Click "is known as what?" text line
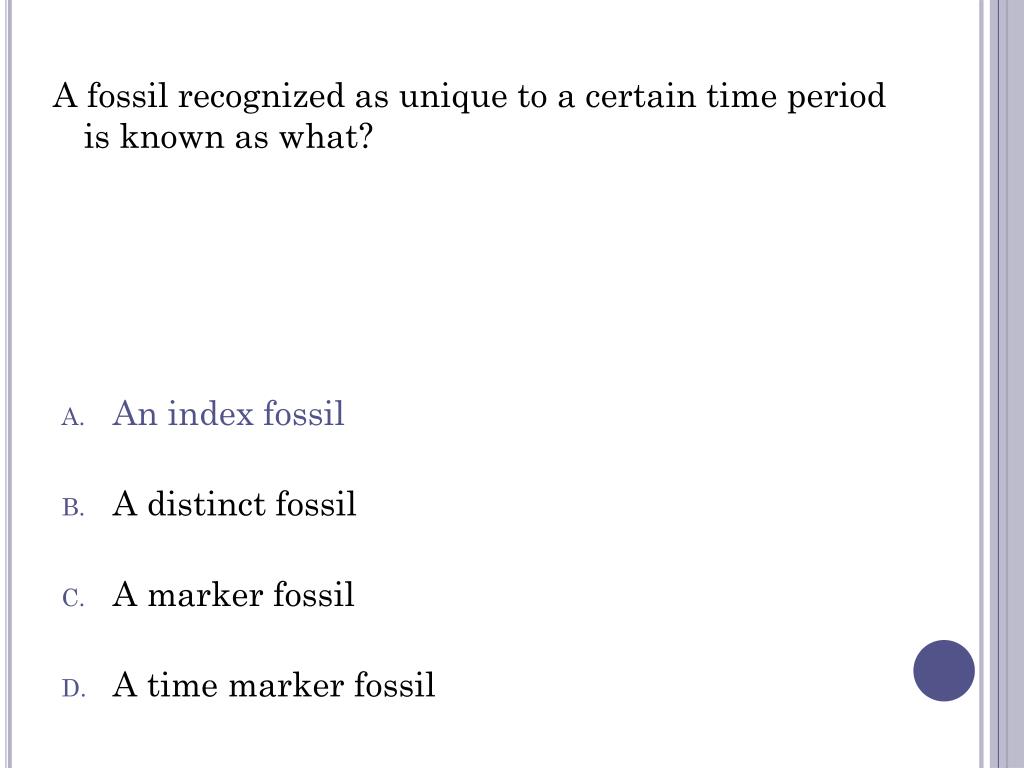 [x=227, y=137]
